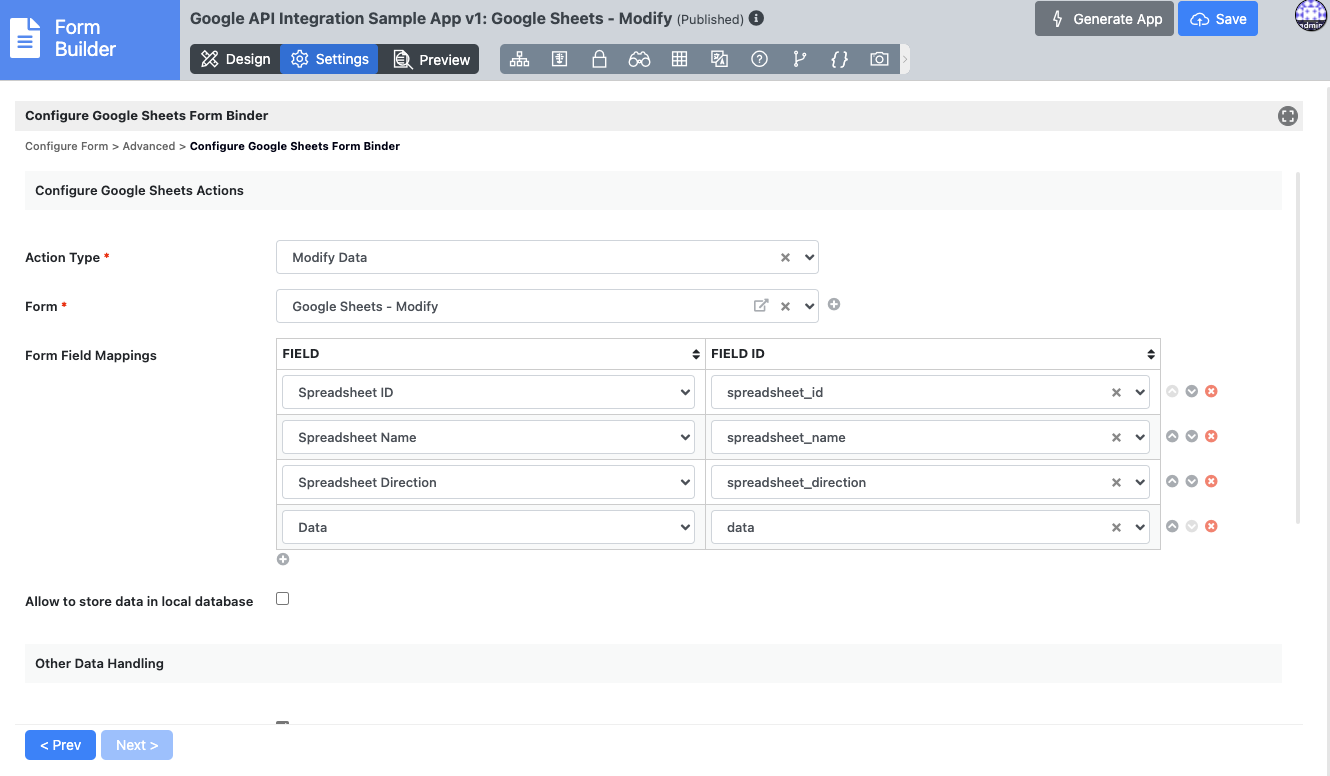Open the padlock permission icon in toolbar
Screen dimensions: 1330x776
pyautogui.click(x=599, y=59)
